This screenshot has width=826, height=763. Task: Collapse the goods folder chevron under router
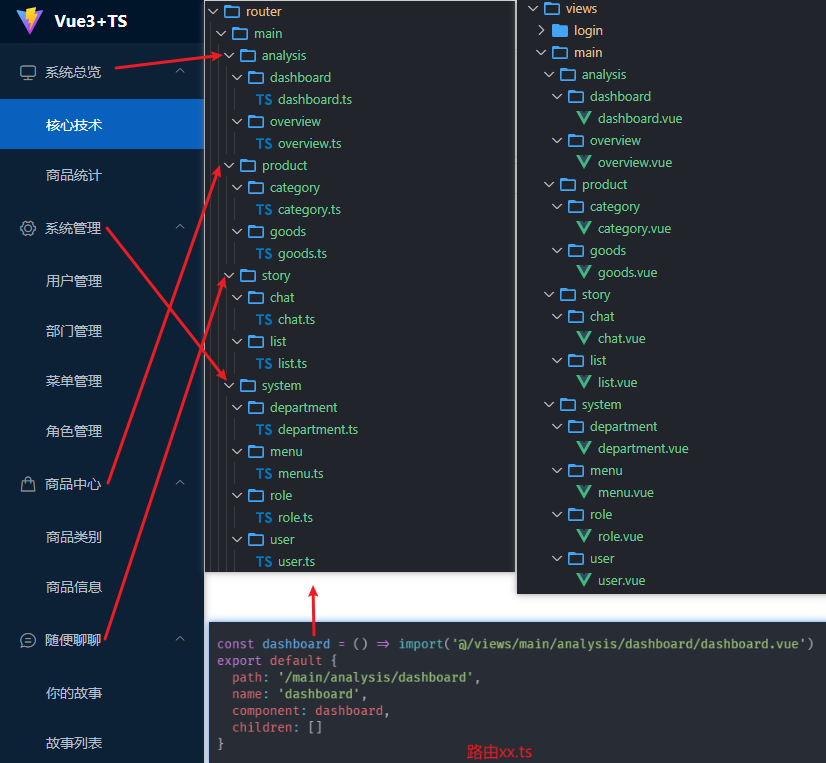237,231
